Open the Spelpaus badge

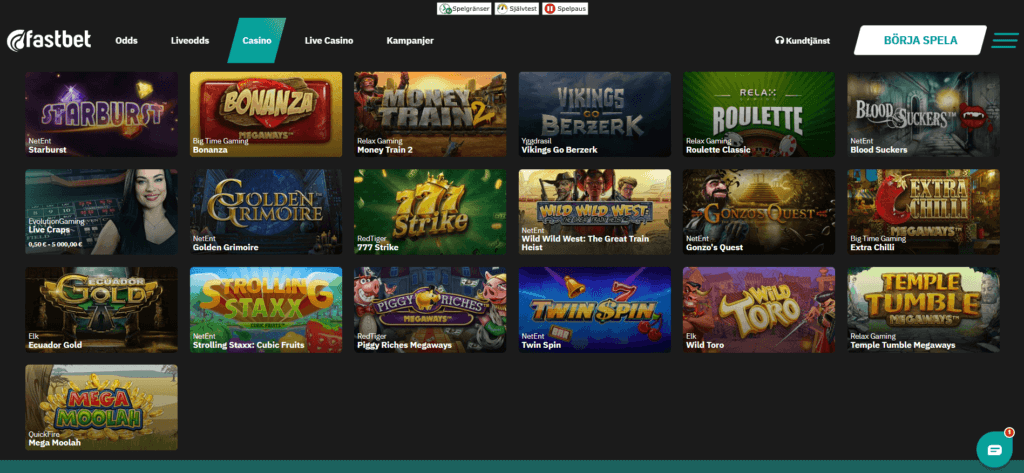565,9
